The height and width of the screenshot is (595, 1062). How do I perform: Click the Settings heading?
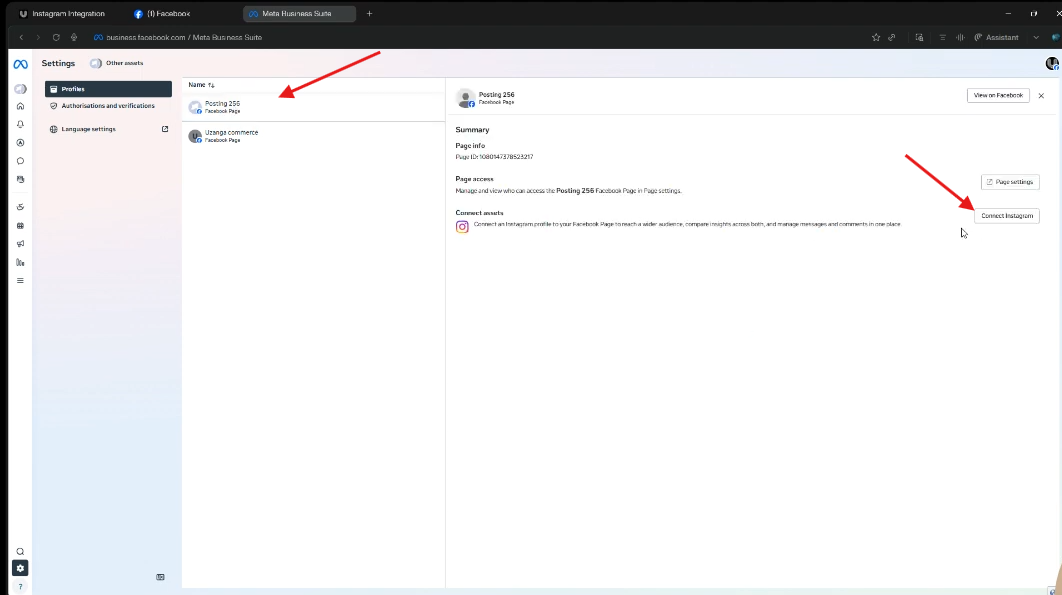[x=58, y=63]
